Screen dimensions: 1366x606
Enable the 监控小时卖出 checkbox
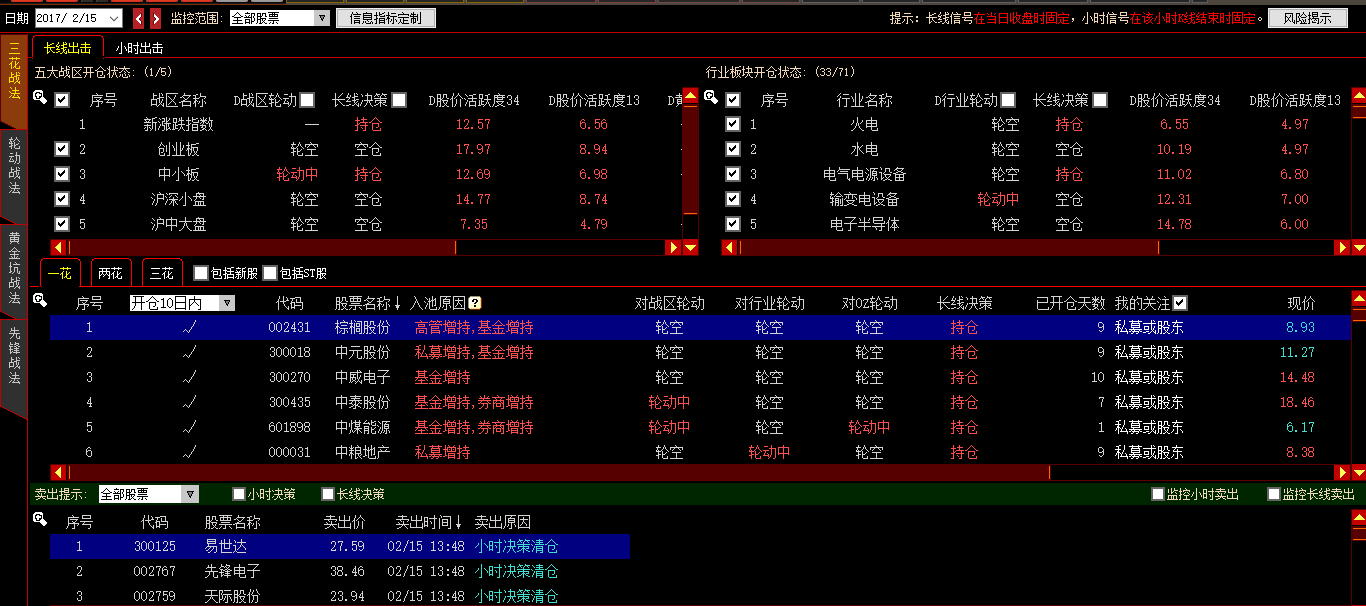(1158, 494)
